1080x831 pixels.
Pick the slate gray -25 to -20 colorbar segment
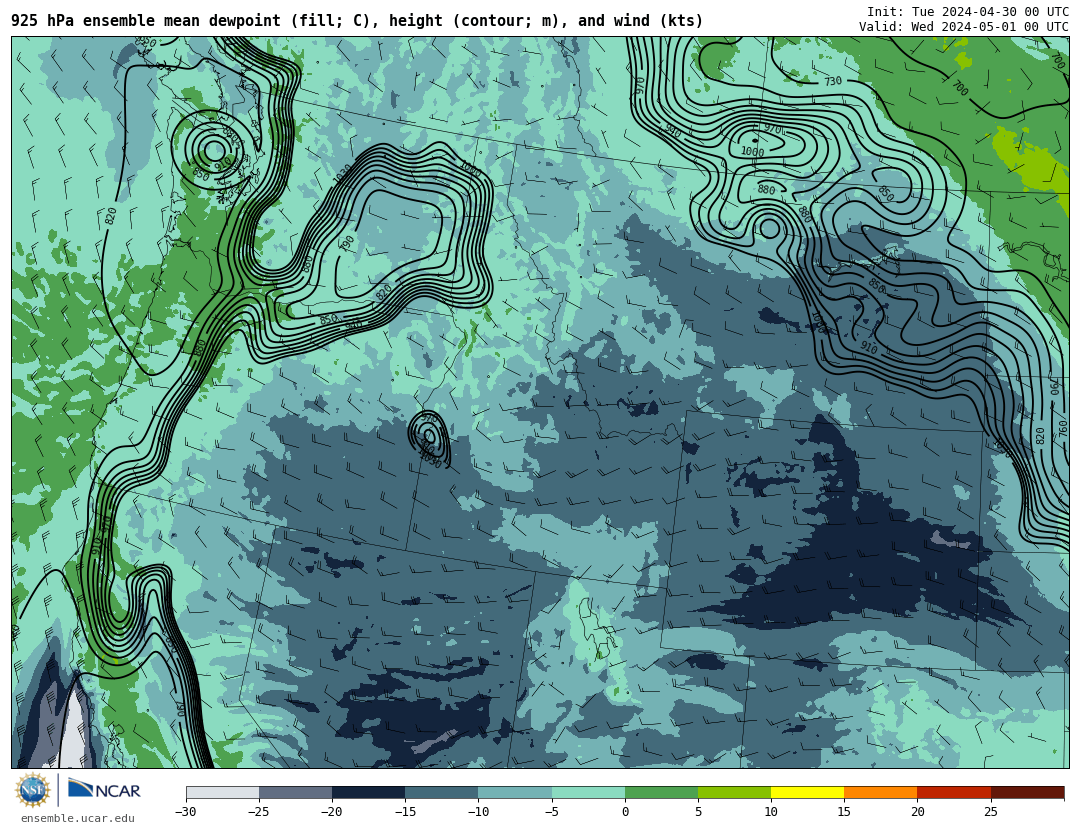click(295, 792)
